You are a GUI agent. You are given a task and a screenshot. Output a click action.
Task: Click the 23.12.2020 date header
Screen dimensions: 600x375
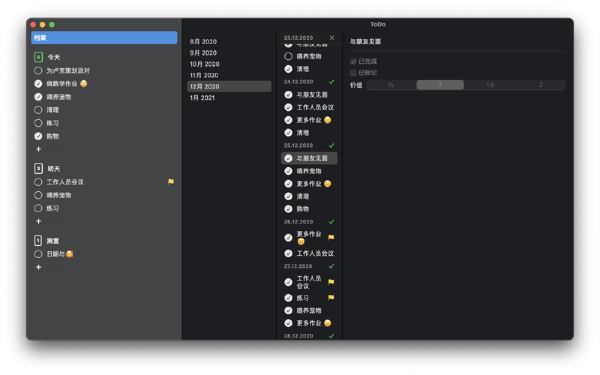[x=298, y=38]
